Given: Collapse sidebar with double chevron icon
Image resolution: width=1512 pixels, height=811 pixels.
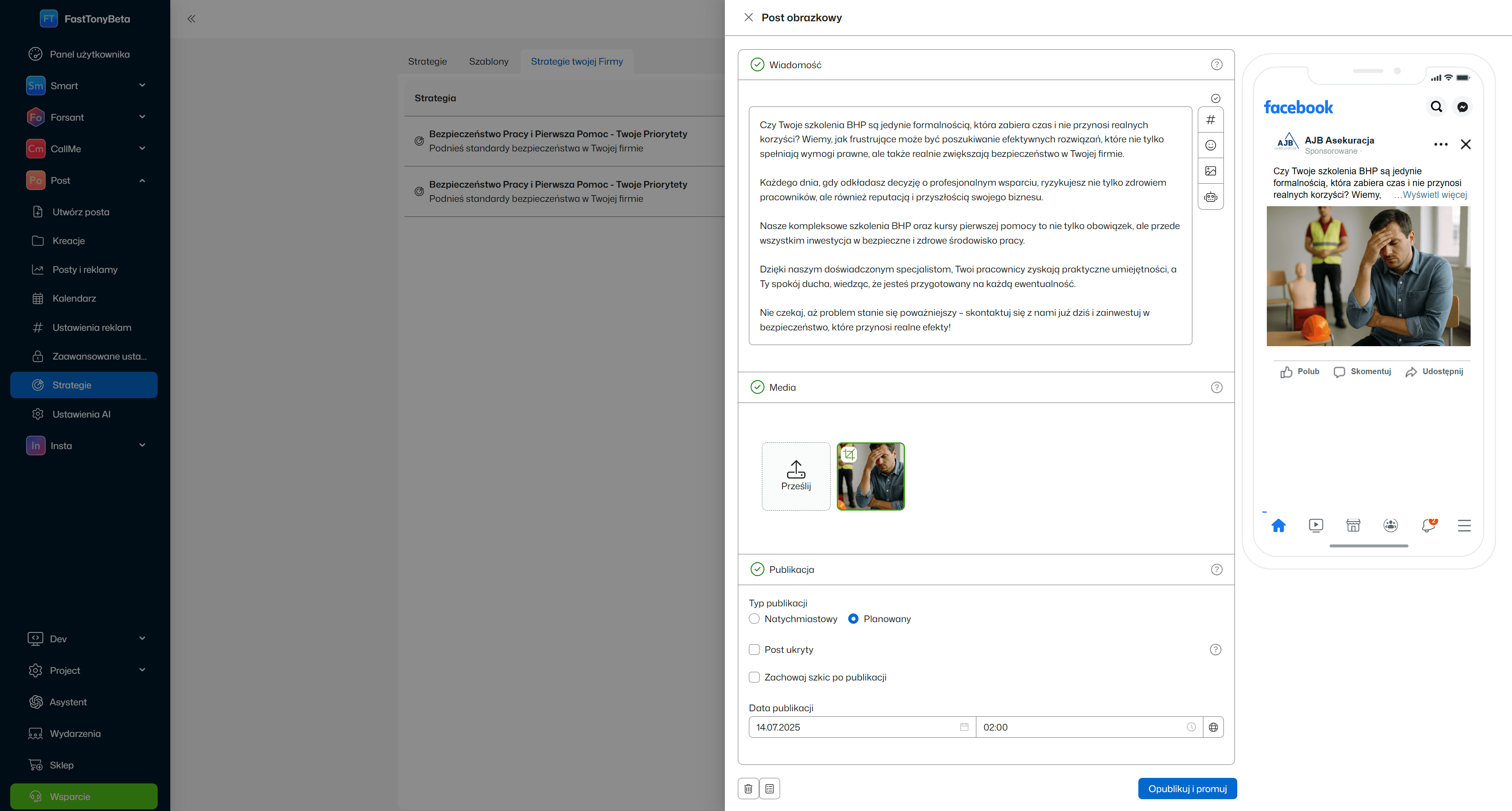Looking at the screenshot, I should coord(191,19).
